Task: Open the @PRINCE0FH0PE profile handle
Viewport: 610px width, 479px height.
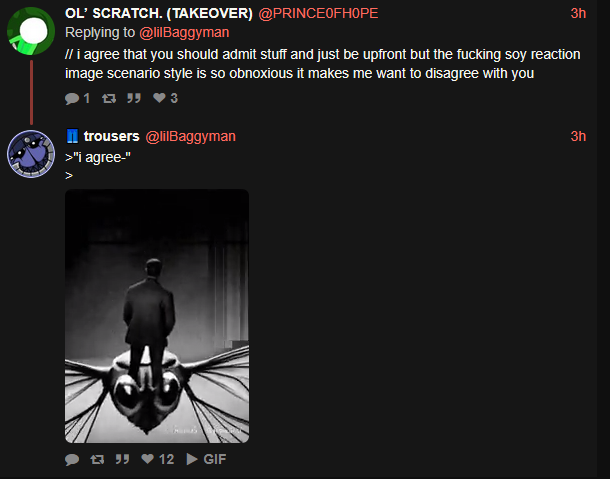Action: pyautogui.click(x=318, y=14)
